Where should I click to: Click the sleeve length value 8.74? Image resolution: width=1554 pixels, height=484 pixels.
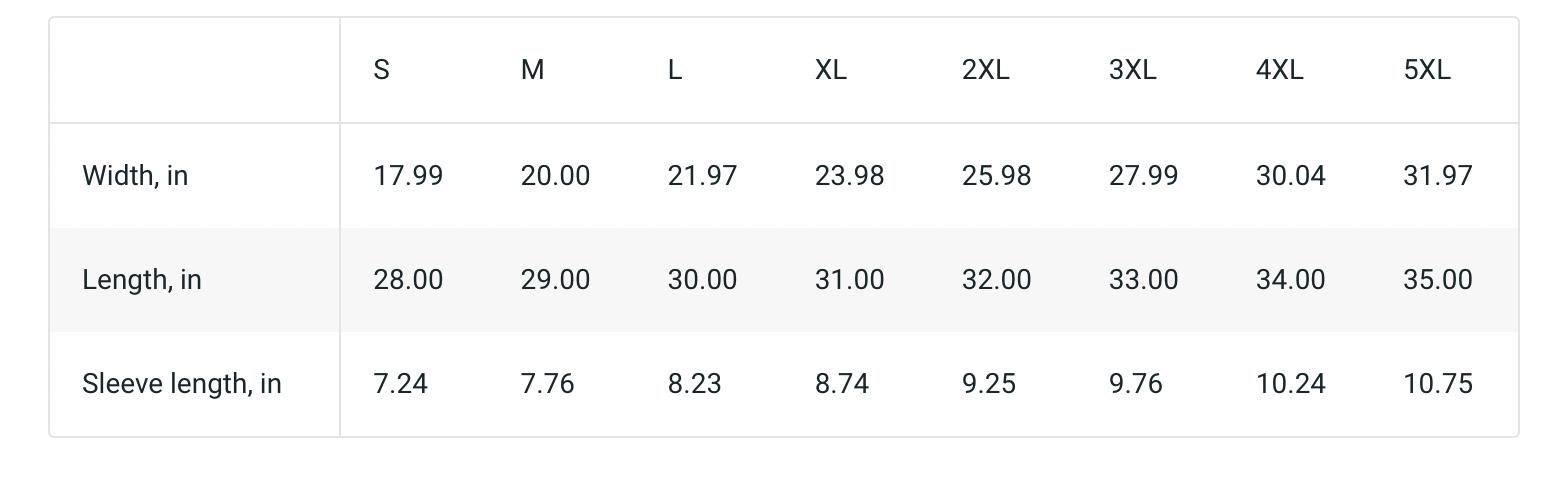tap(841, 384)
